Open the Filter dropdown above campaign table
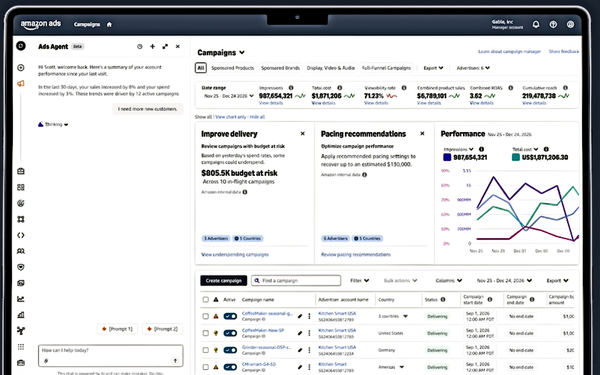 tap(359, 280)
